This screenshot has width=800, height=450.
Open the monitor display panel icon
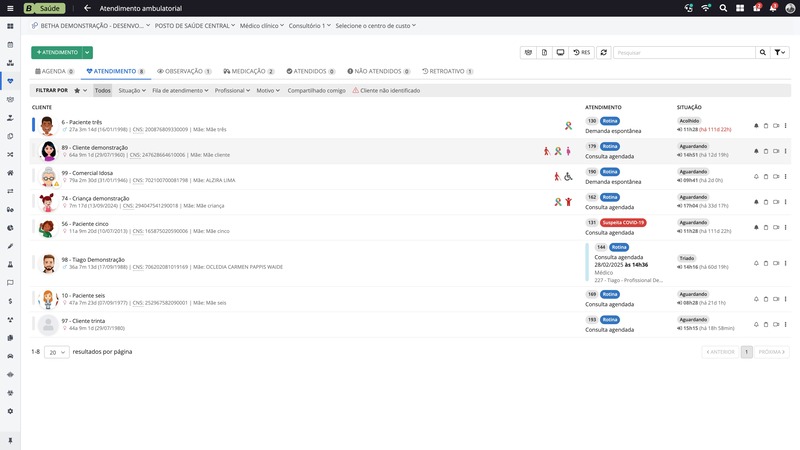pyautogui.click(x=559, y=52)
